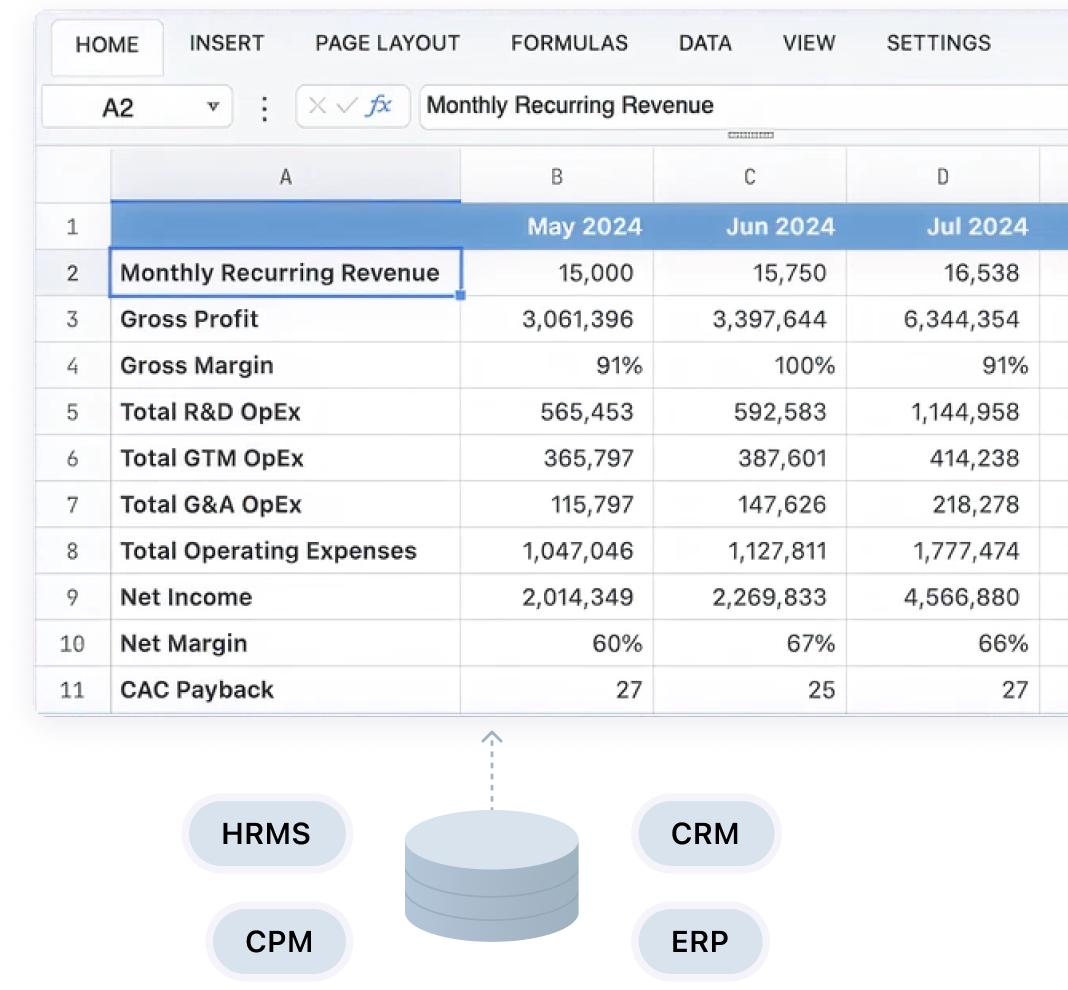
Task: Click the Net Income cell for Jul 2024
Action: [943, 598]
